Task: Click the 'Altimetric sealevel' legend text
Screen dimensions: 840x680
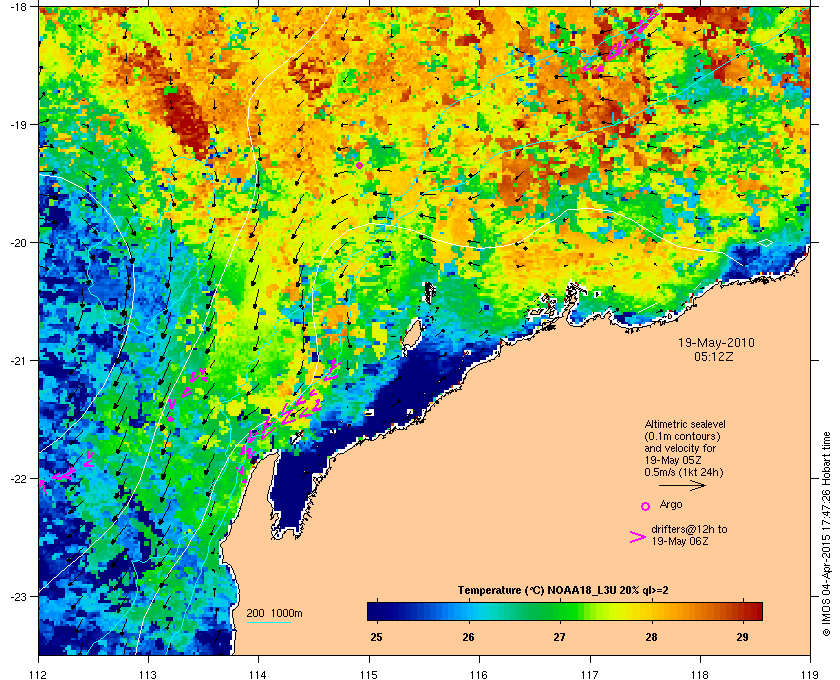Action: coord(685,424)
